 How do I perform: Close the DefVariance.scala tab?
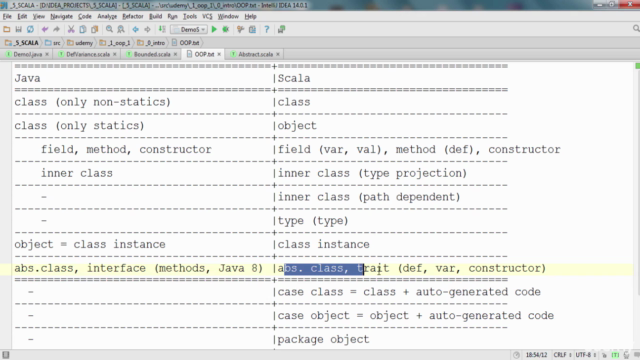point(115,54)
